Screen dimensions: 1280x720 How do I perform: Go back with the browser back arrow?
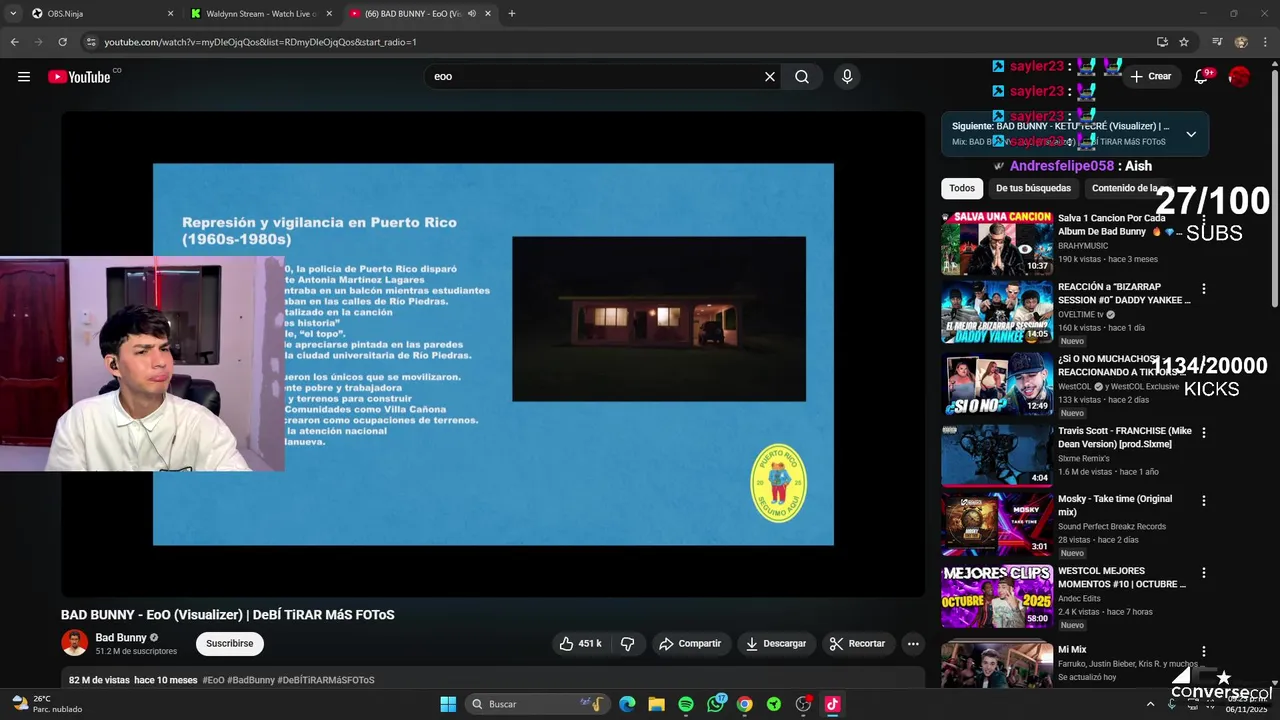[x=14, y=42]
